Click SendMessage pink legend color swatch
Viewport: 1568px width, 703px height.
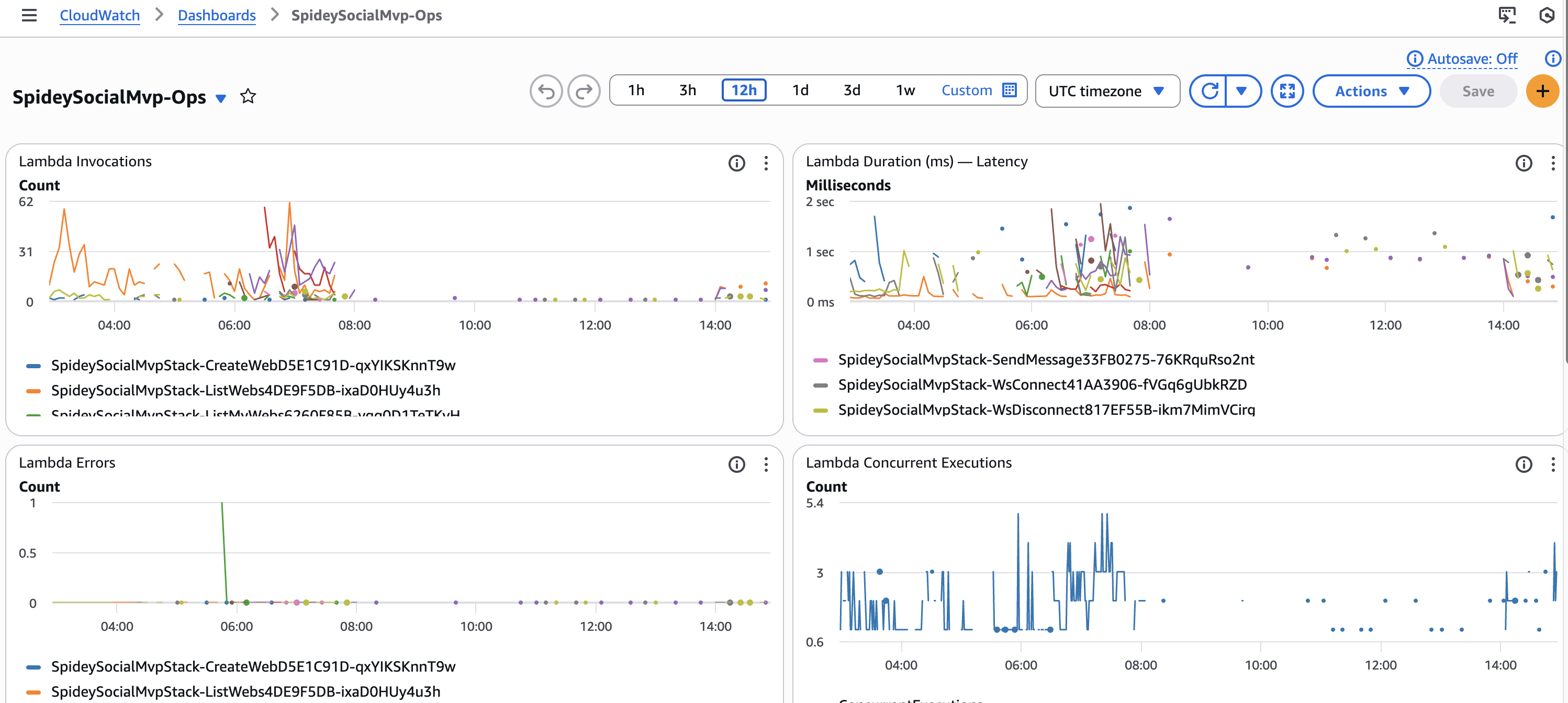[820, 360]
